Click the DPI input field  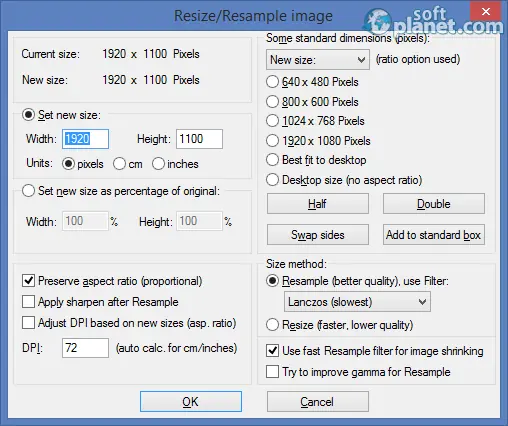click(85, 348)
